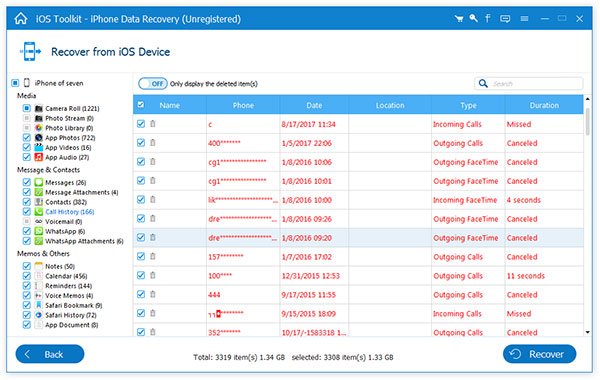Viewport: 600px width, 380px height.
Task: Open the Facebook share icon
Action: 488,18
